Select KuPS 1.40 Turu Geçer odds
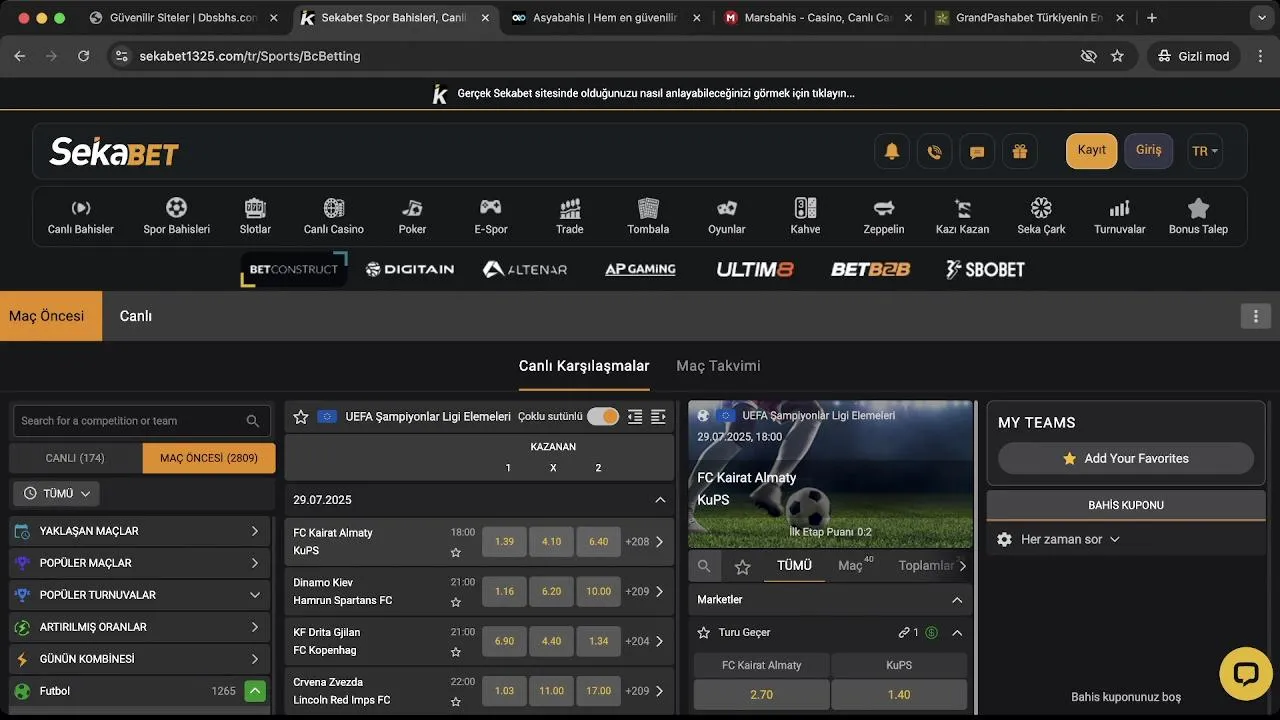The image size is (1280, 720). point(899,694)
